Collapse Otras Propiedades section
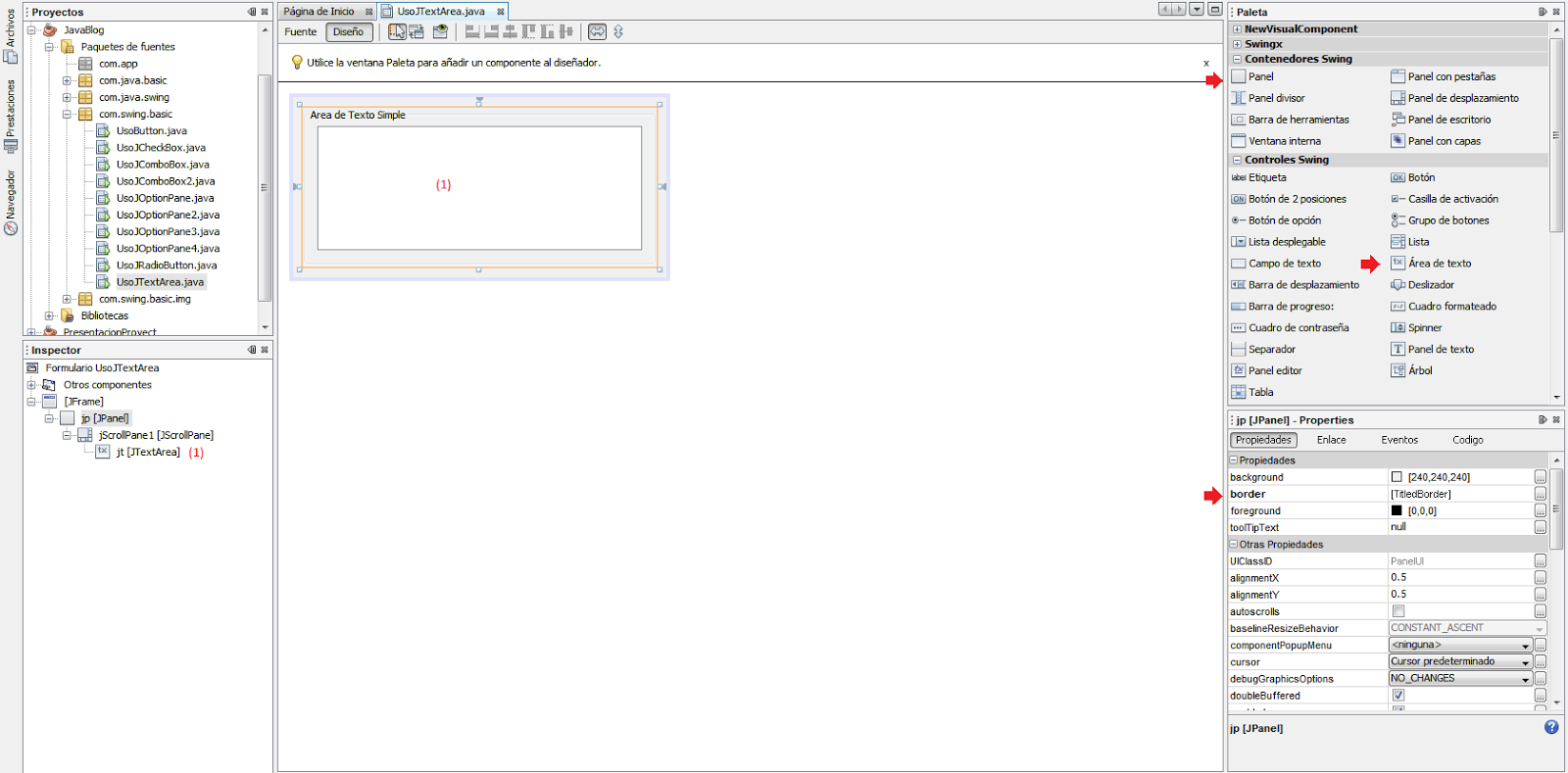The image size is (1568, 773). (x=1234, y=545)
